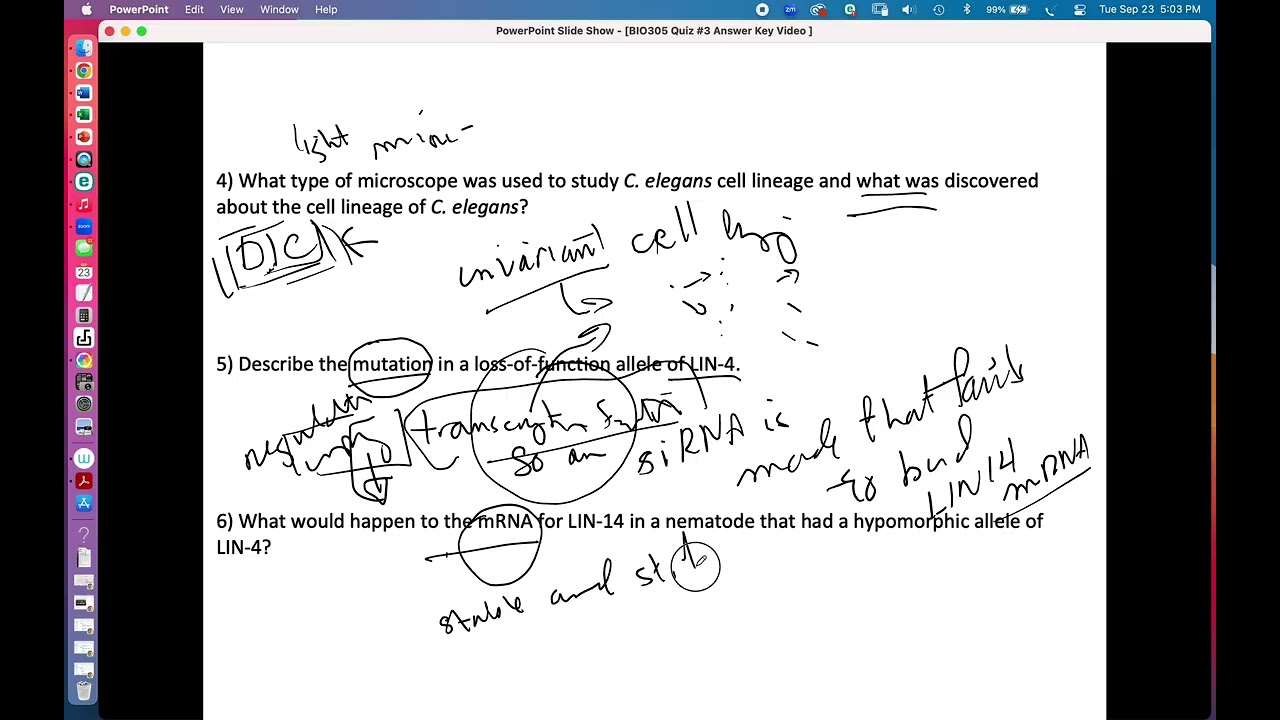Click the date and time Tue Sep 23
Image resolution: width=1280 pixels, height=720 pixels.
pos(1150,10)
